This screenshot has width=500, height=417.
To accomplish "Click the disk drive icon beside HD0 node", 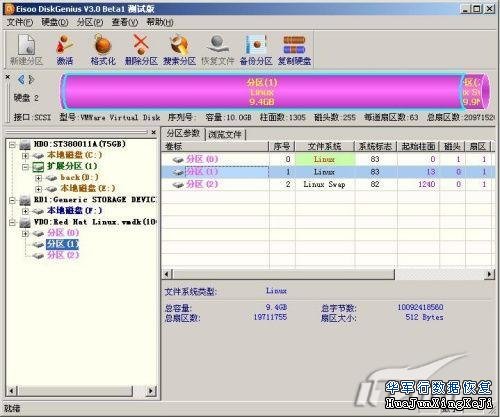I will click(x=25, y=145).
